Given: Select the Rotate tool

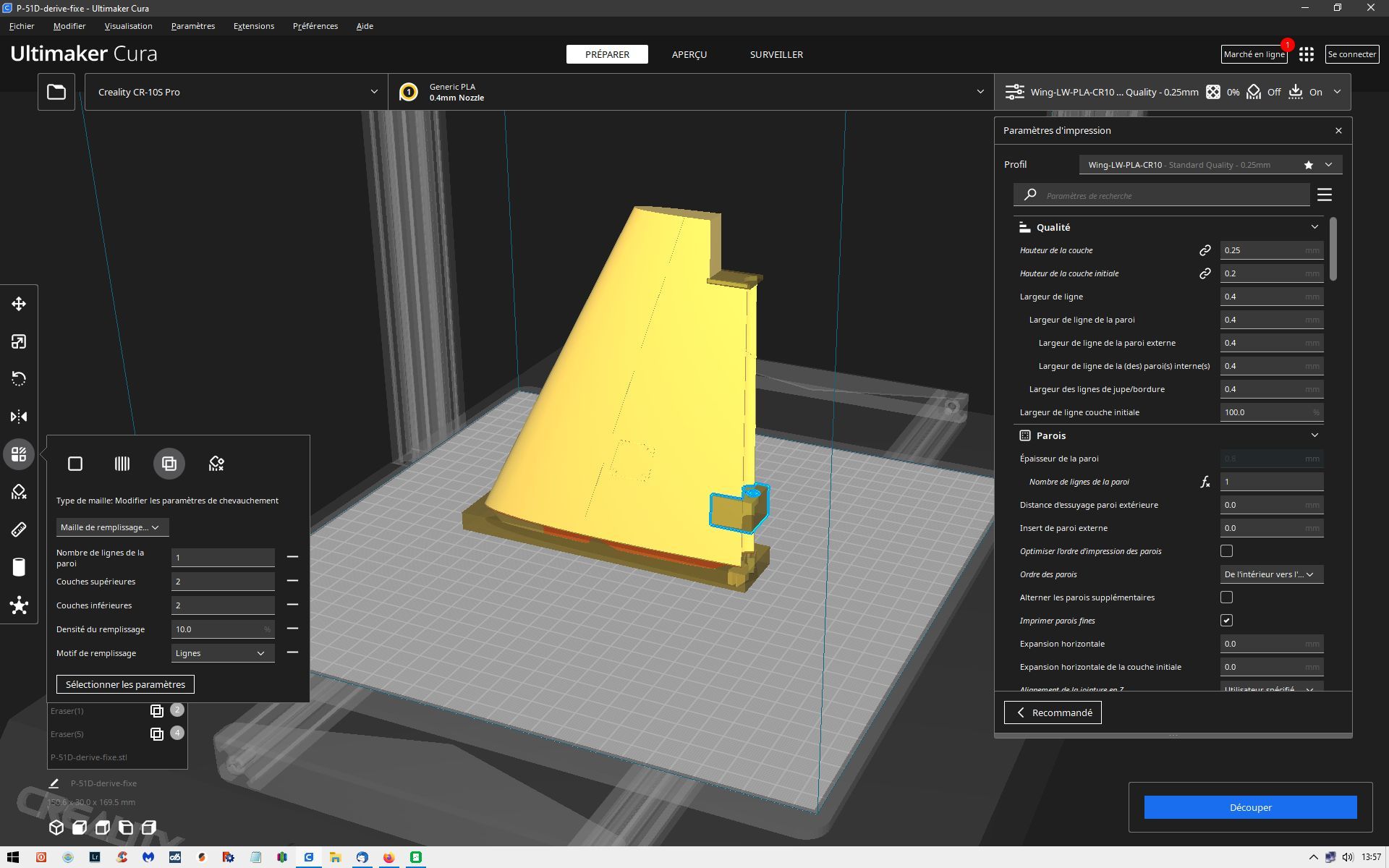Looking at the screenshot, I should pyautogui.click(x=19, y=379).
